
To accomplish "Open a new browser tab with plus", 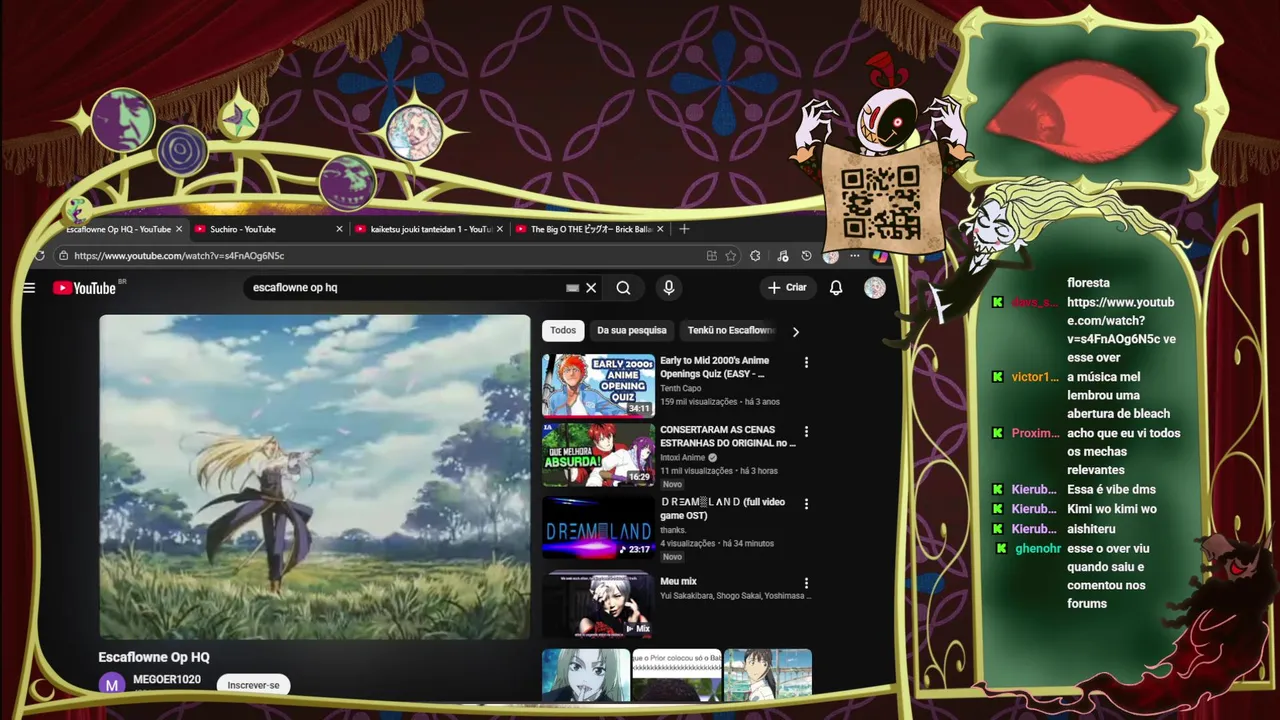I will tap(684, 229).
